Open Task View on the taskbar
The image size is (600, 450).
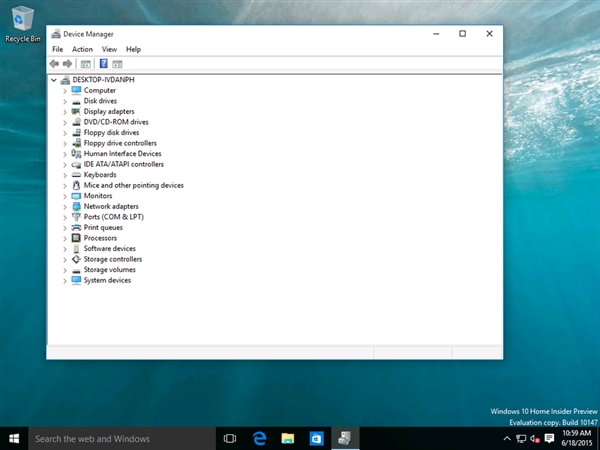[230, 439]
